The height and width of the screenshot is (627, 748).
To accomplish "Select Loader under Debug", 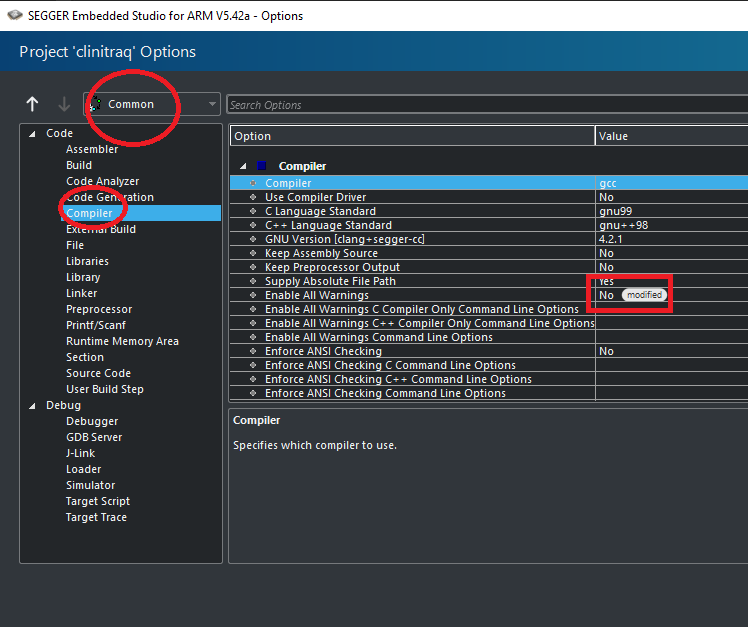I will pyautogui.click(x=83, y=469).
